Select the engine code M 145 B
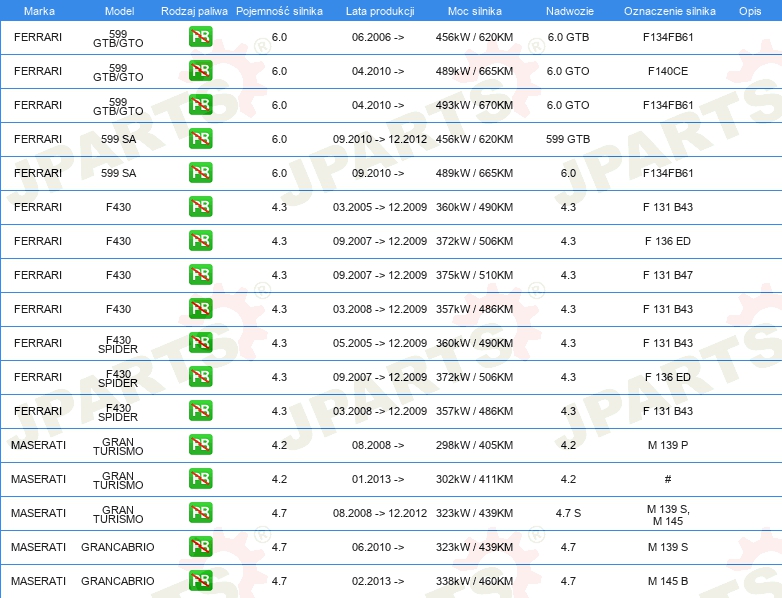This screenshot has height=598, width=782. 668,581
